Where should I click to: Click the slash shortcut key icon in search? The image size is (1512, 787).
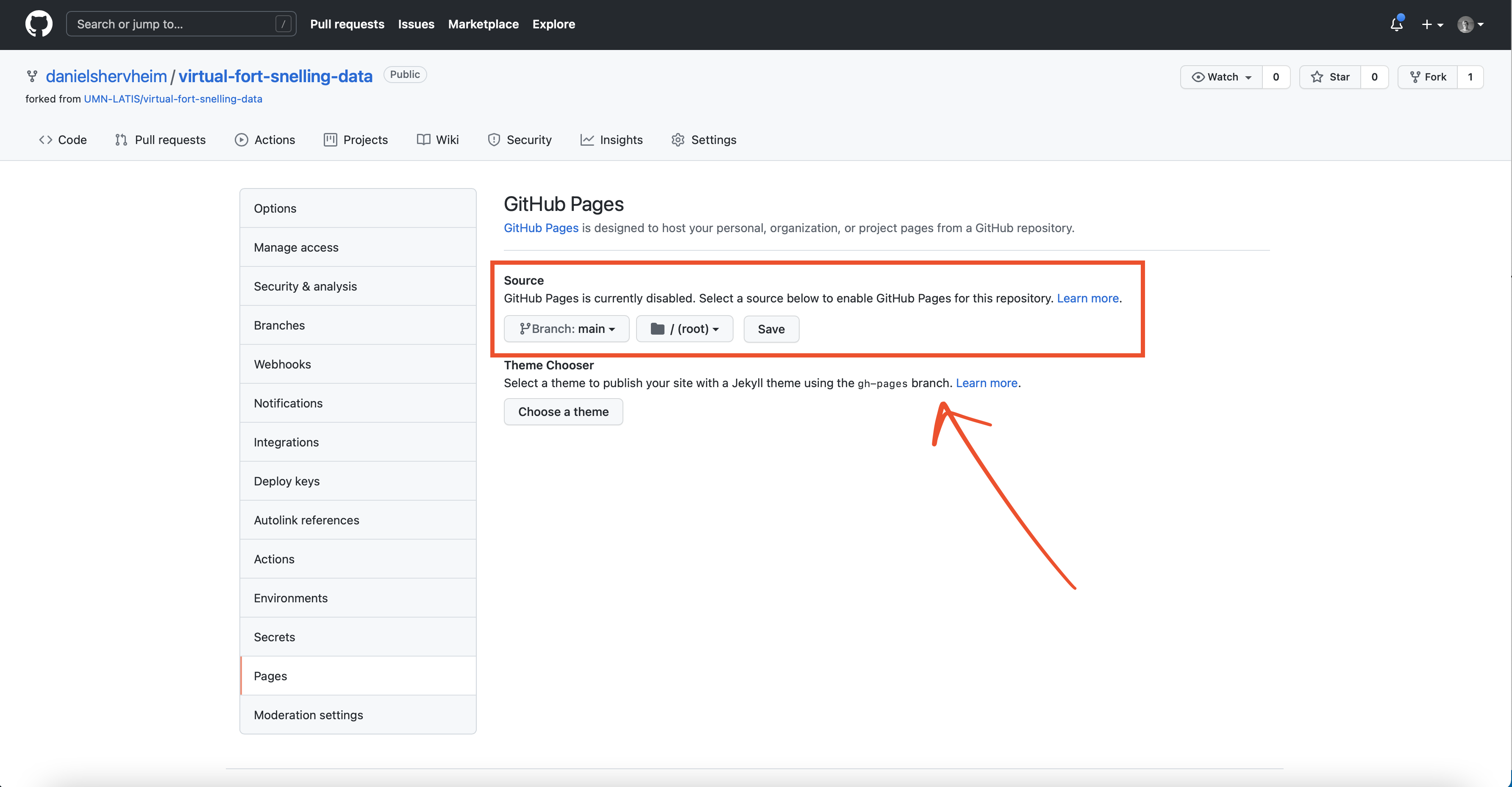pyautogui.click(x=283, y=24)
